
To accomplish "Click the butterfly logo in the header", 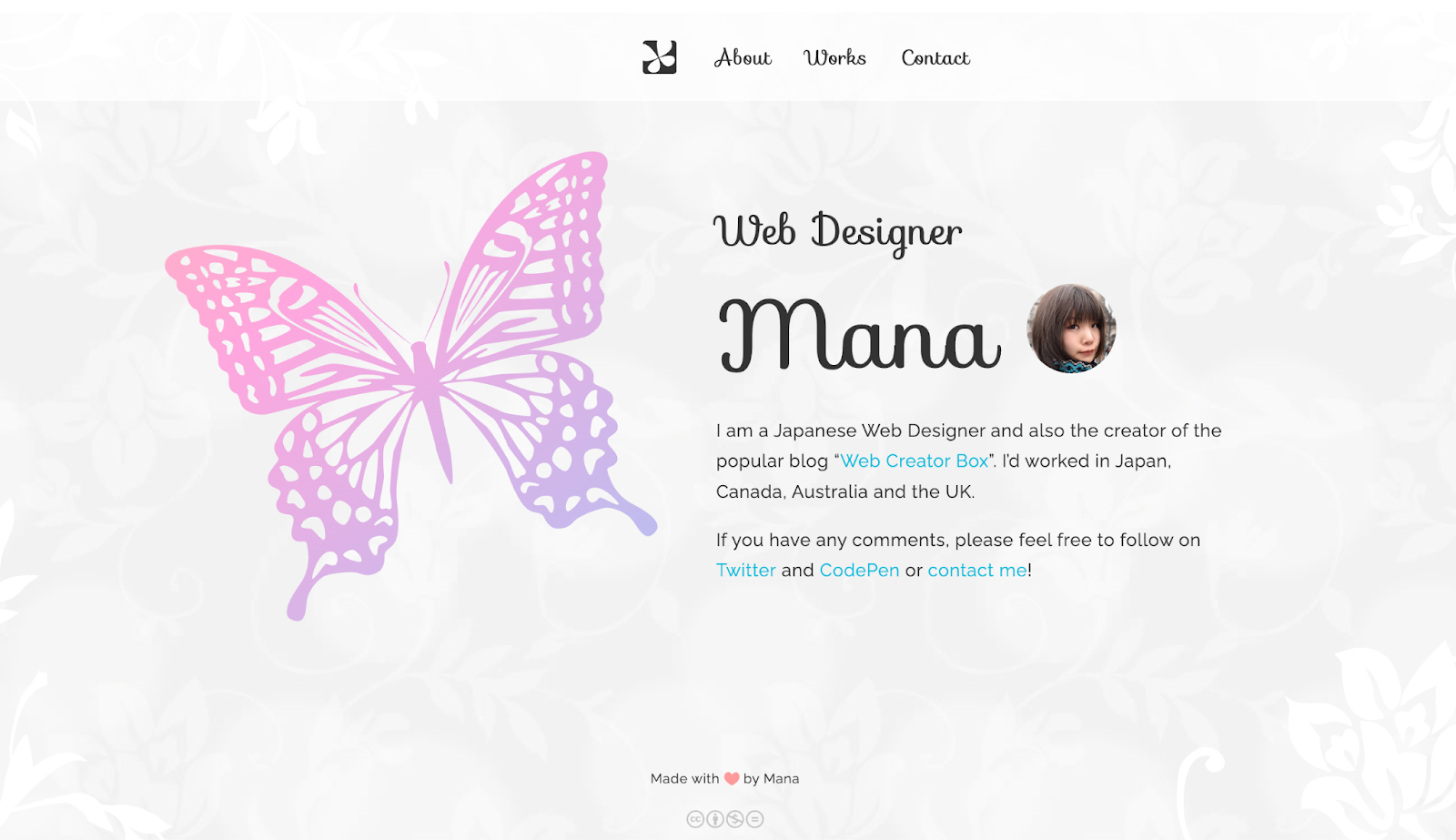I will 660,57.
